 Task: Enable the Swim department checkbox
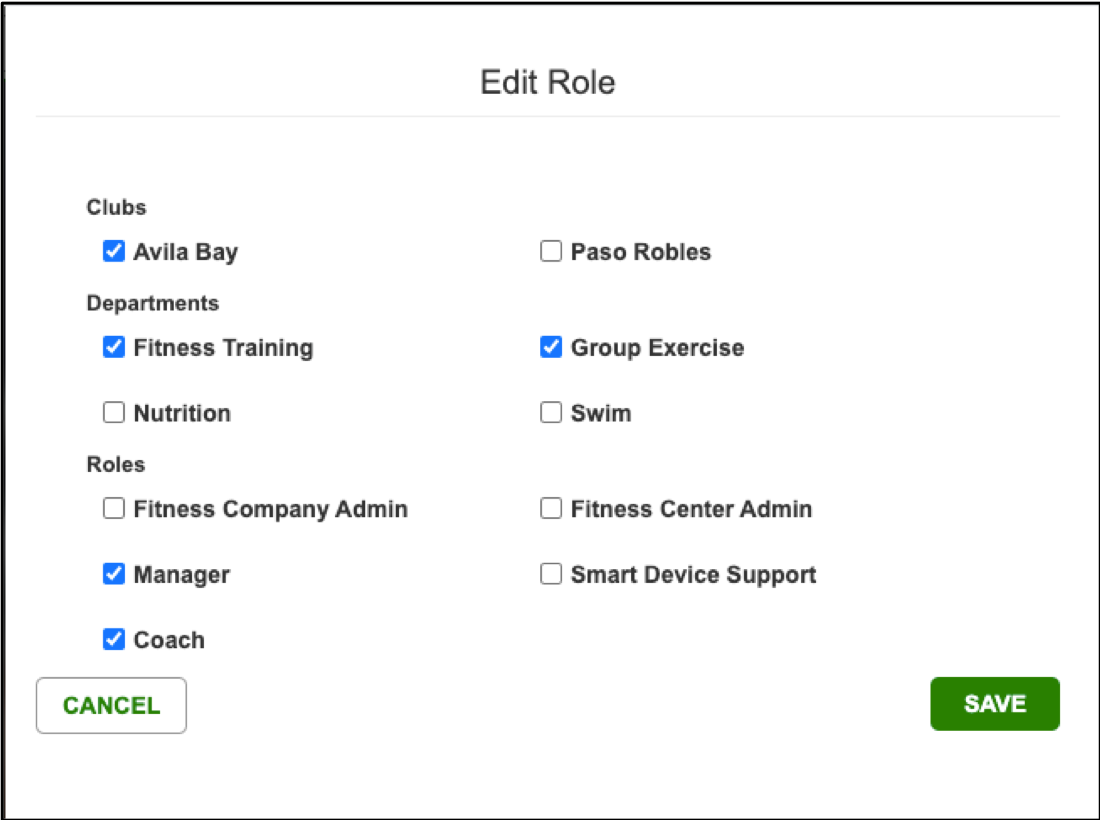(550, 412)
